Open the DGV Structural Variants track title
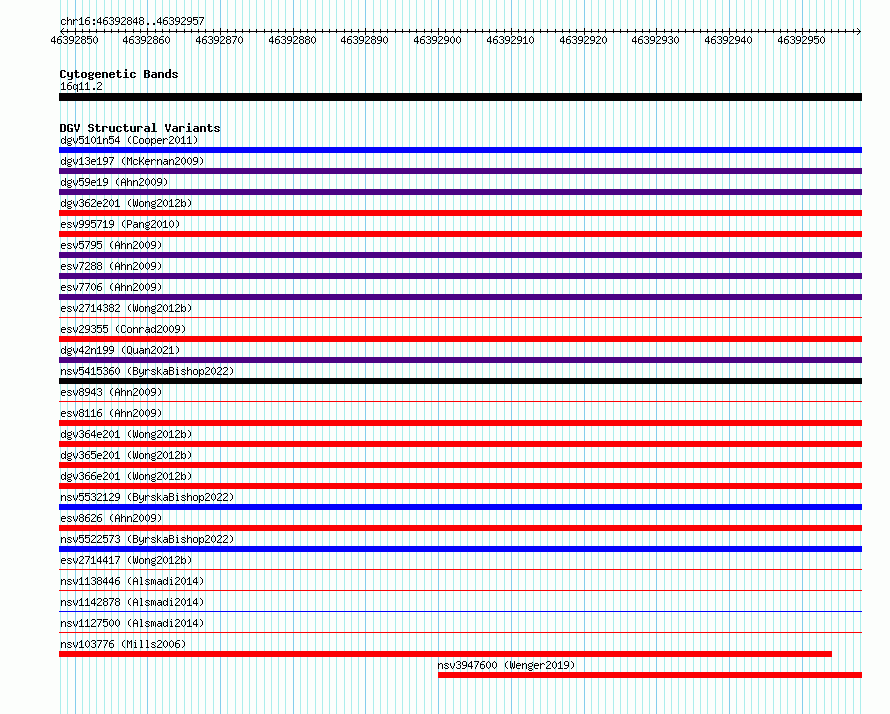The width and height of the screenshot is (890, 714). click(x=140, y=128)
